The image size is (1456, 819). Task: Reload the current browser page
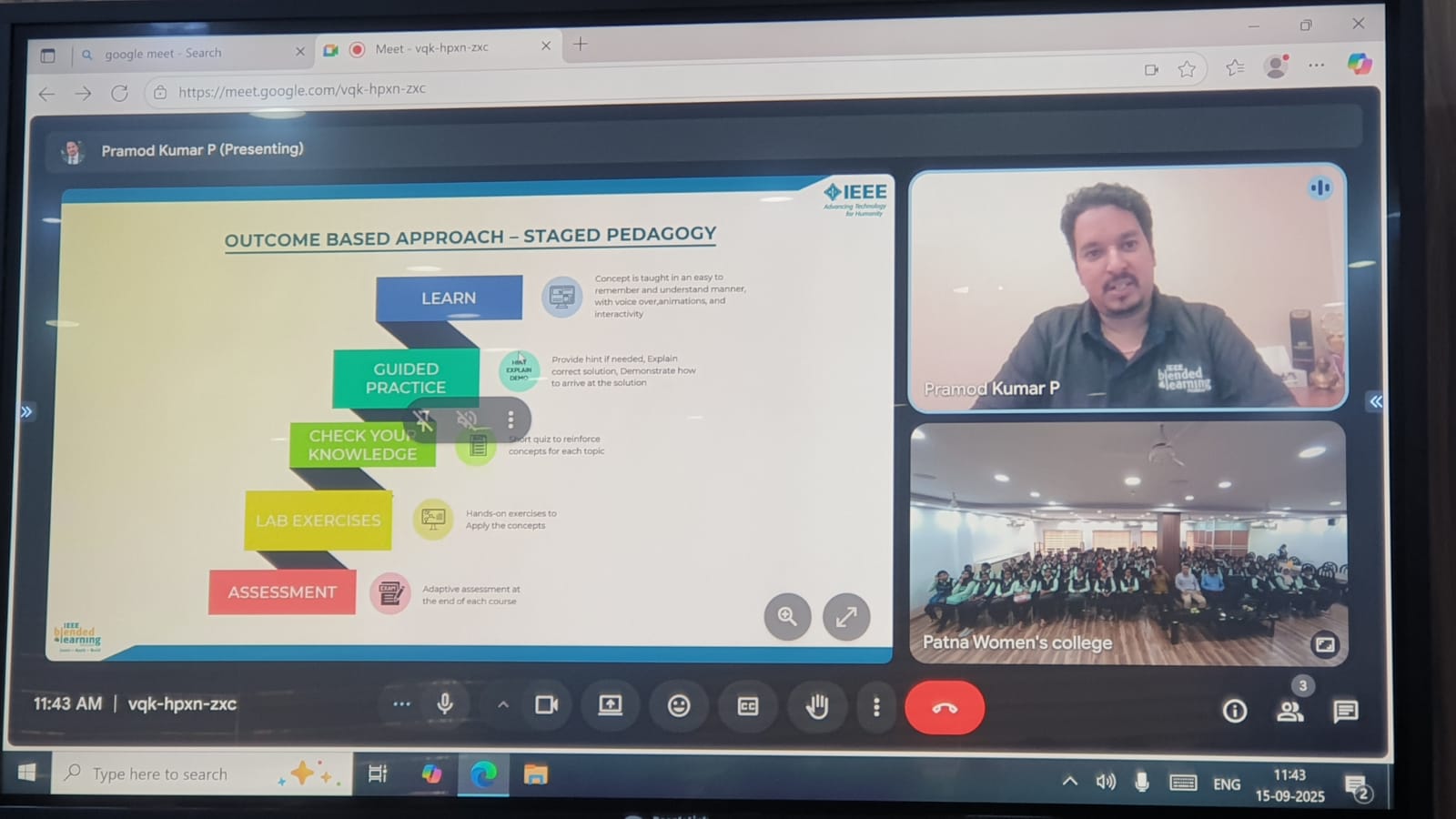click(x=119, y=93)
